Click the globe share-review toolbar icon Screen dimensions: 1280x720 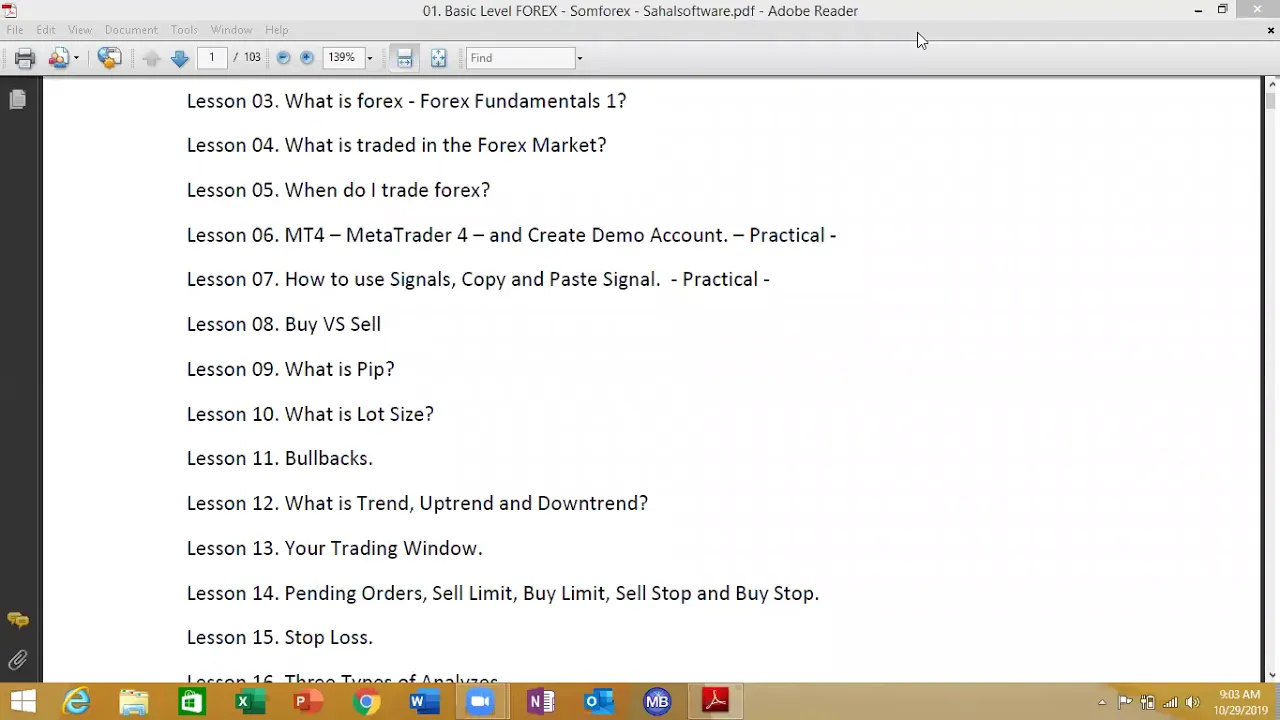(110, 58)
